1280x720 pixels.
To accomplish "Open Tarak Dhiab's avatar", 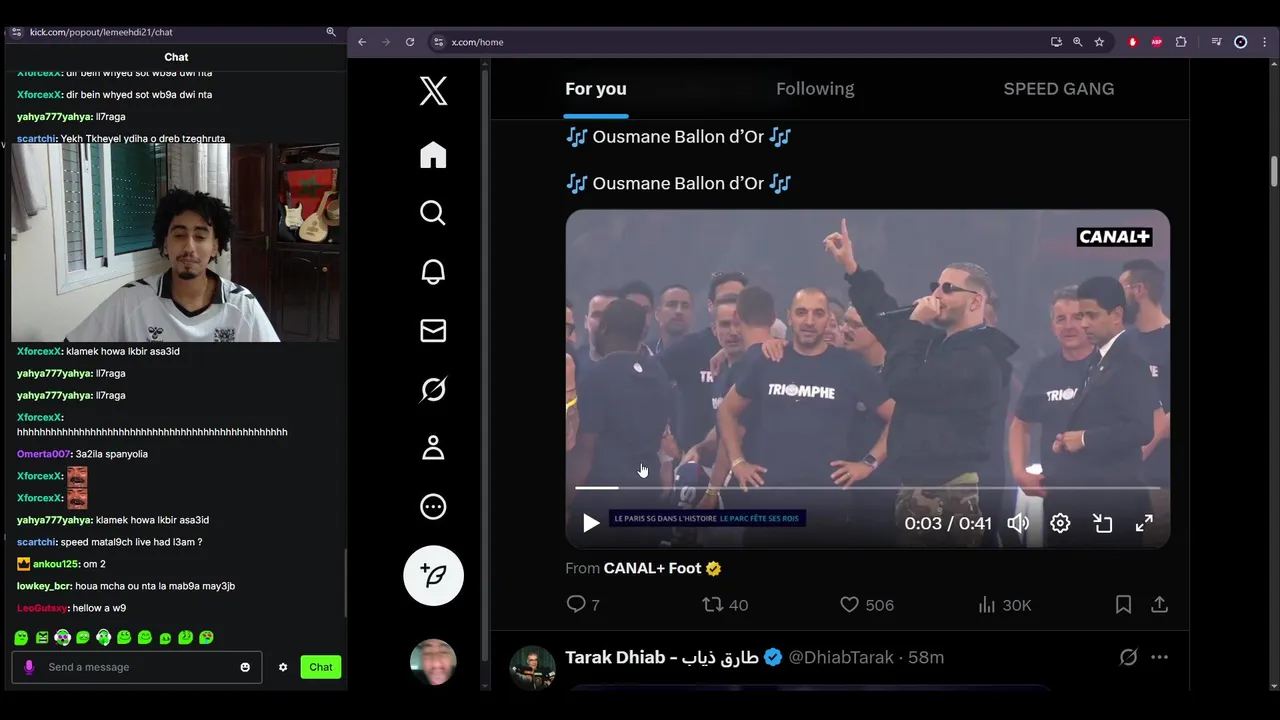I will pyautogui.click(x=533, y=668).
